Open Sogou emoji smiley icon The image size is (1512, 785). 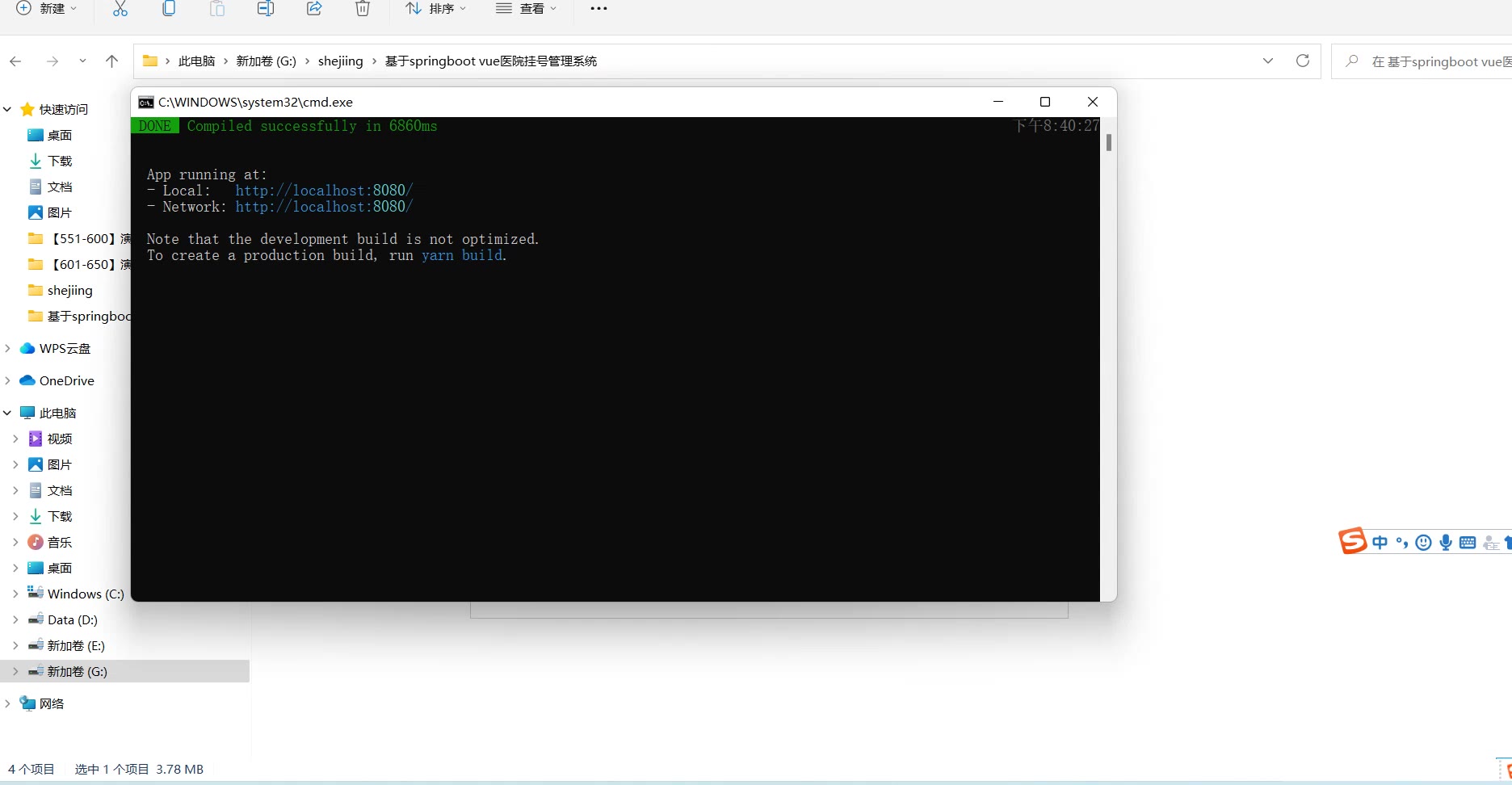(x=1424, y=543)
